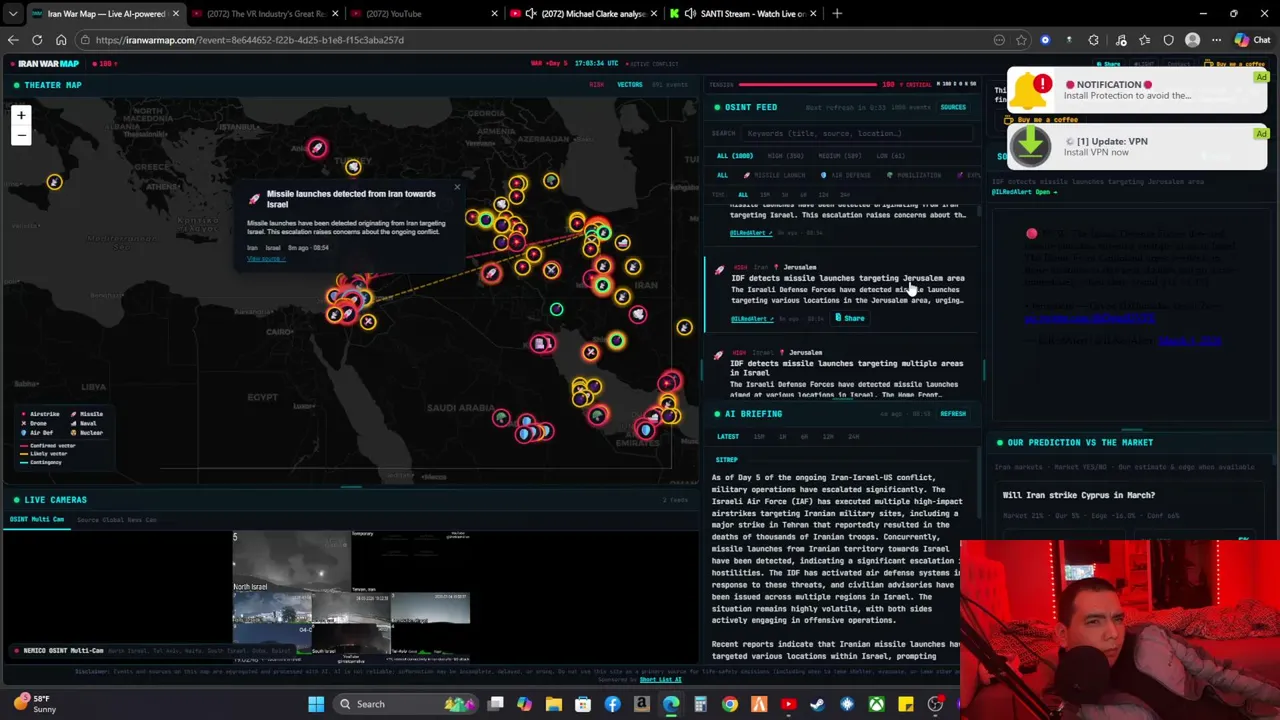Open the weather widget showing 58°F

pos(33,704)
